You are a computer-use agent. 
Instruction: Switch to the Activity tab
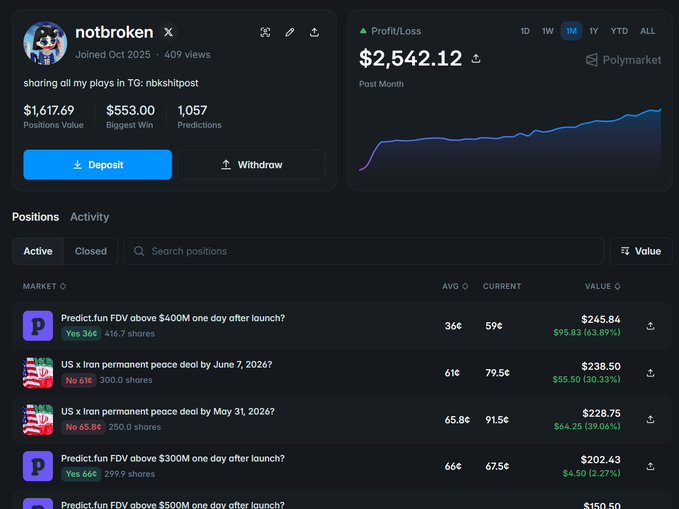point(90,217)
